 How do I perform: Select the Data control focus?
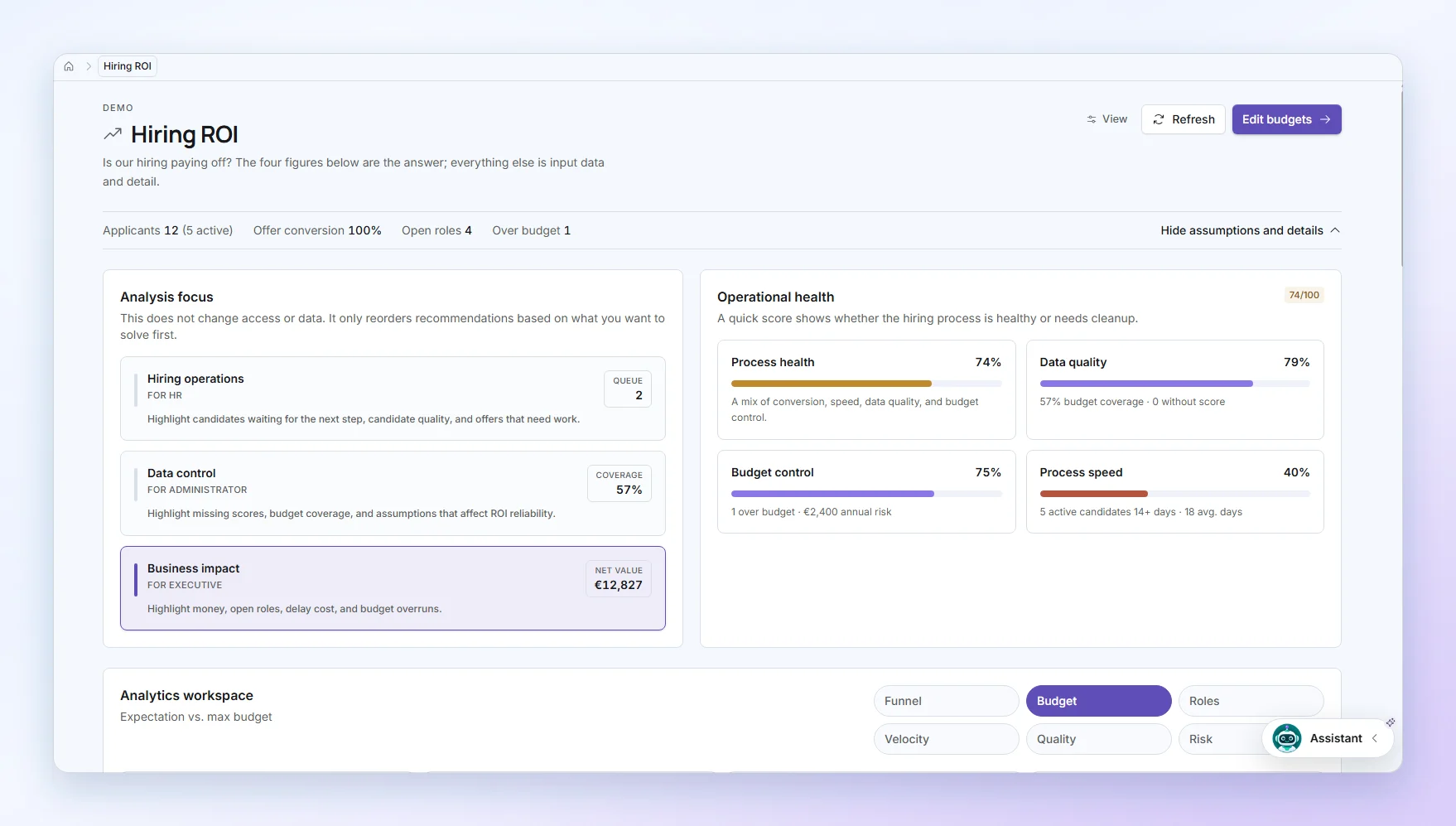tap(393, 493)
